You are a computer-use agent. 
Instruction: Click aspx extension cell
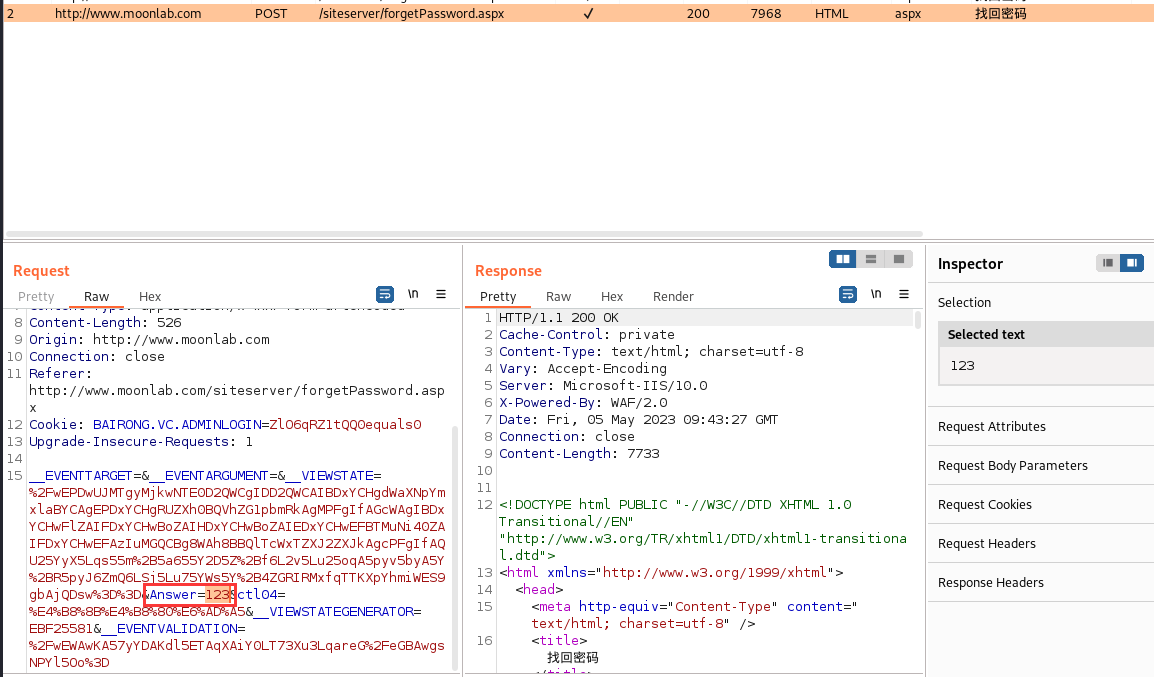point(908,13)
